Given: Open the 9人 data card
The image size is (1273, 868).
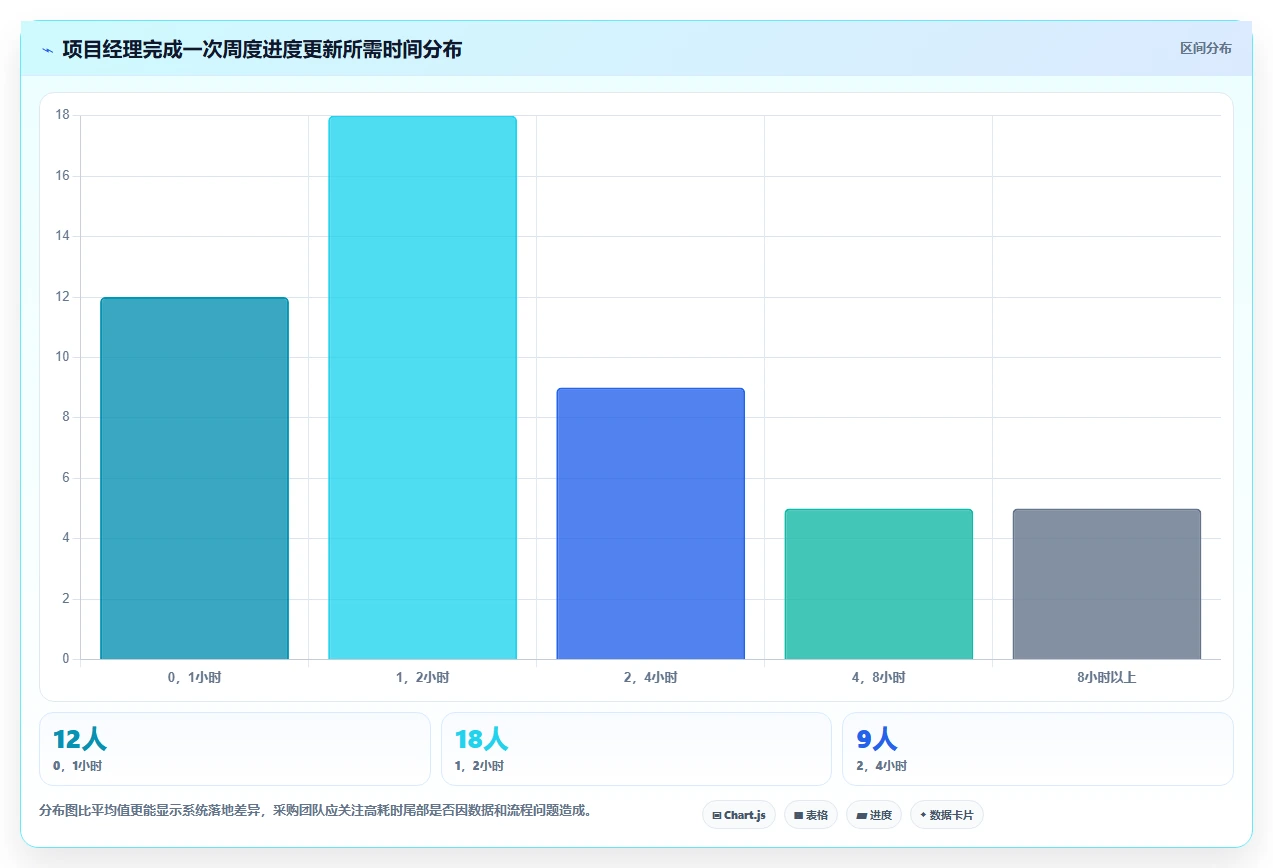Looking at the screenshot, I should 1038,749.
